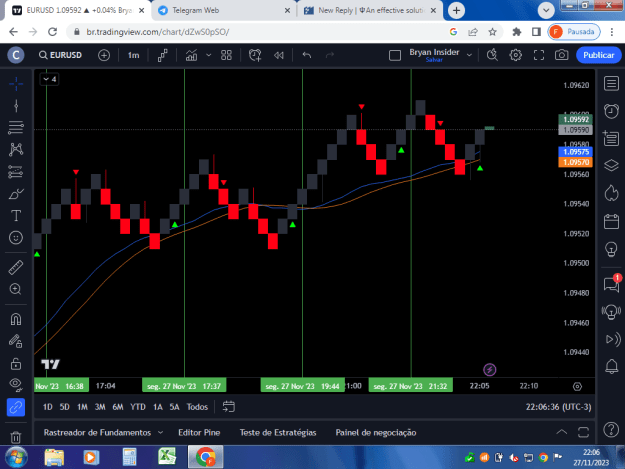Viewport: 625px width, 469px height.
Task: Select the Text annotation tool
Action: click(x=16, y=216)
